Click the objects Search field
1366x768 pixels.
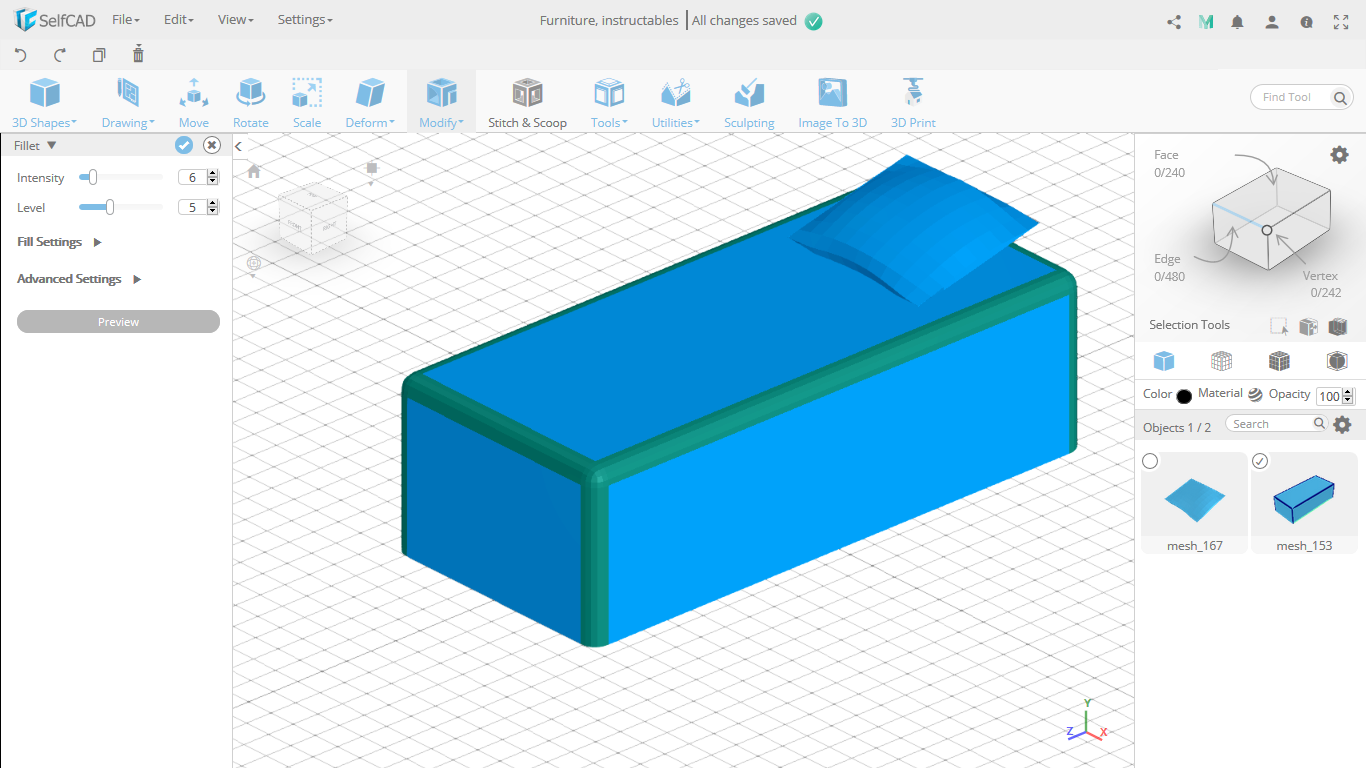pos(1277,424)
